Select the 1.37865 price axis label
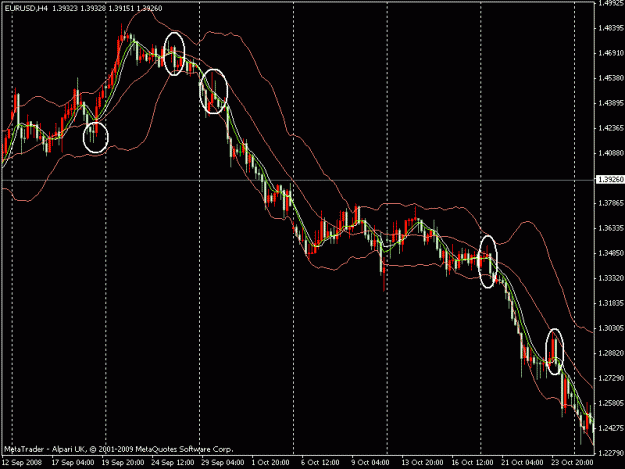Screen dimensions: 625x469 point(611,203)
